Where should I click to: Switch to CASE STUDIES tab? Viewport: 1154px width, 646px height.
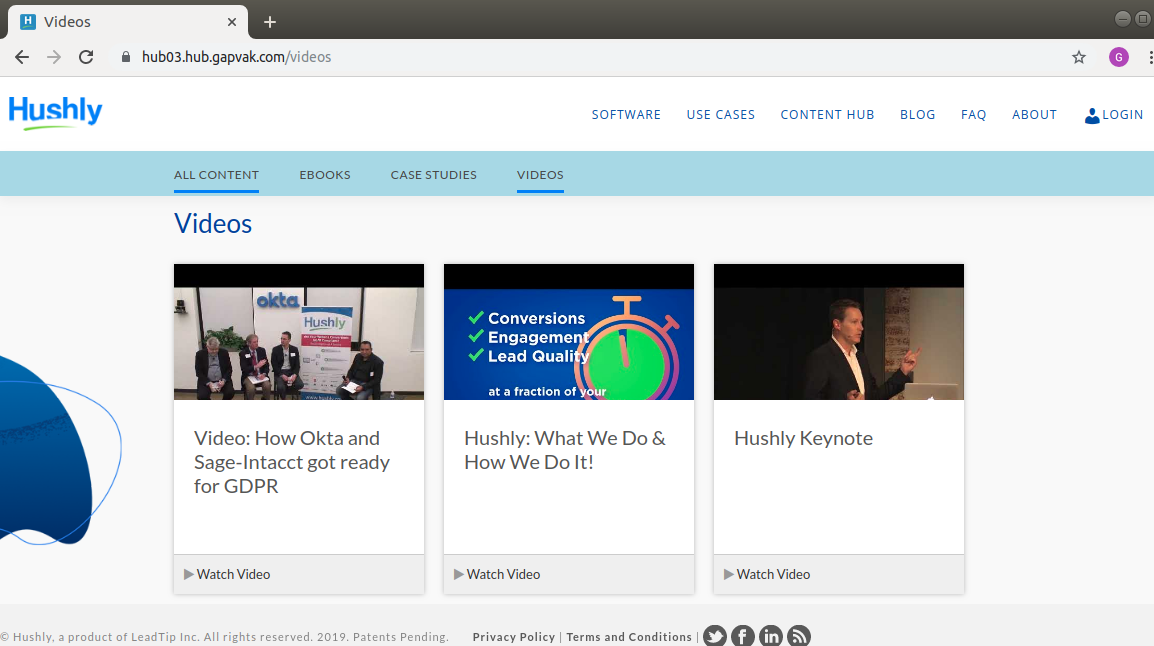pyautogui.click(x=433, y=175)
